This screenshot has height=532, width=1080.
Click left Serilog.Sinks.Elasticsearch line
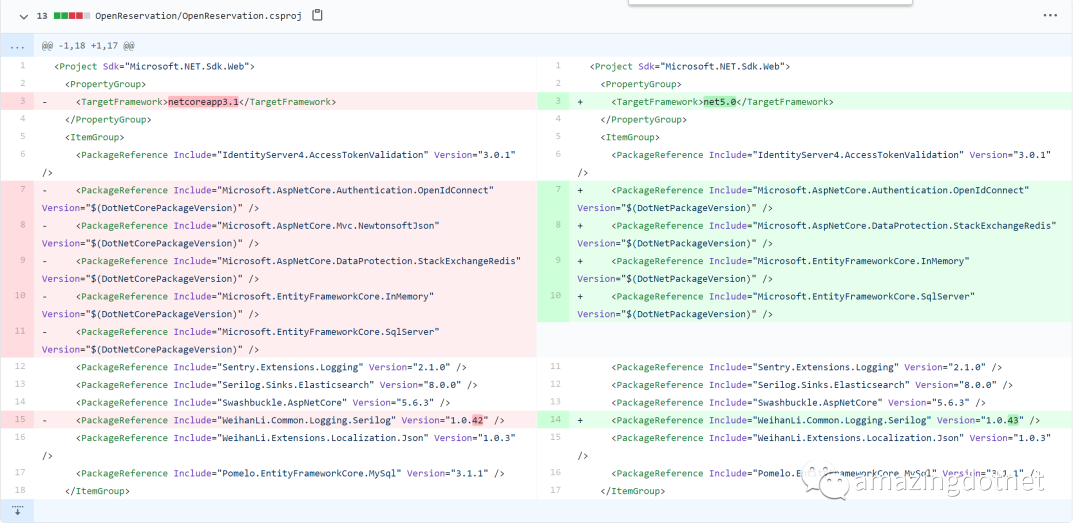coord(285,385)
